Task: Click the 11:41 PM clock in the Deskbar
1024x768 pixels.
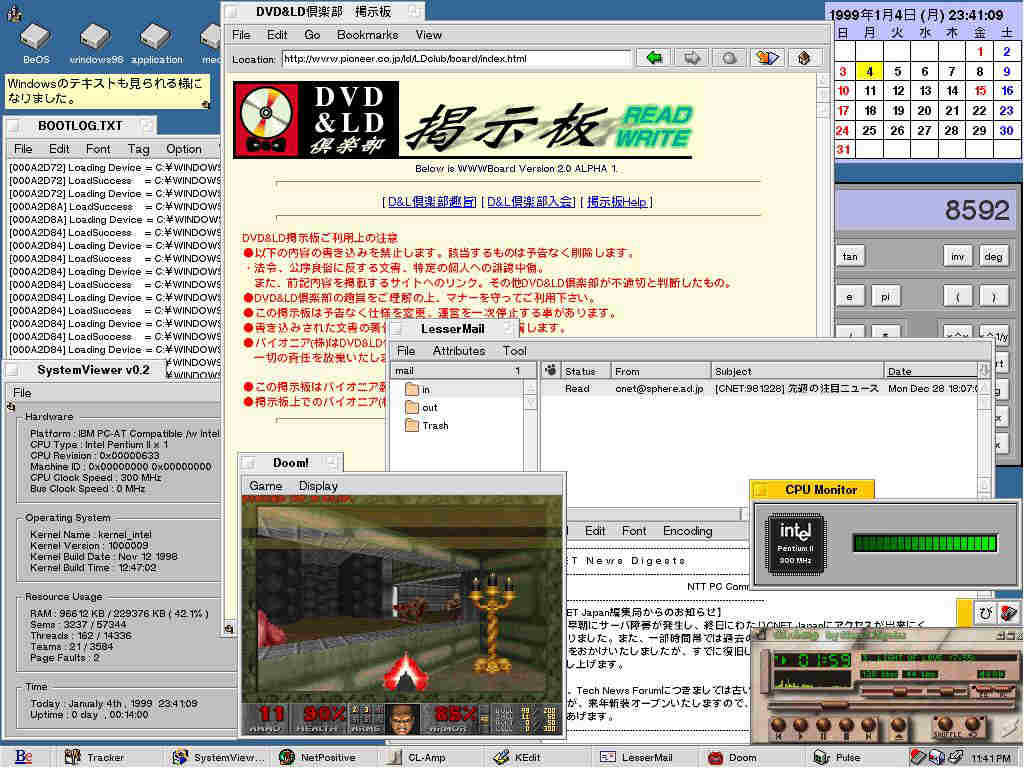Action: click(991, 758)
